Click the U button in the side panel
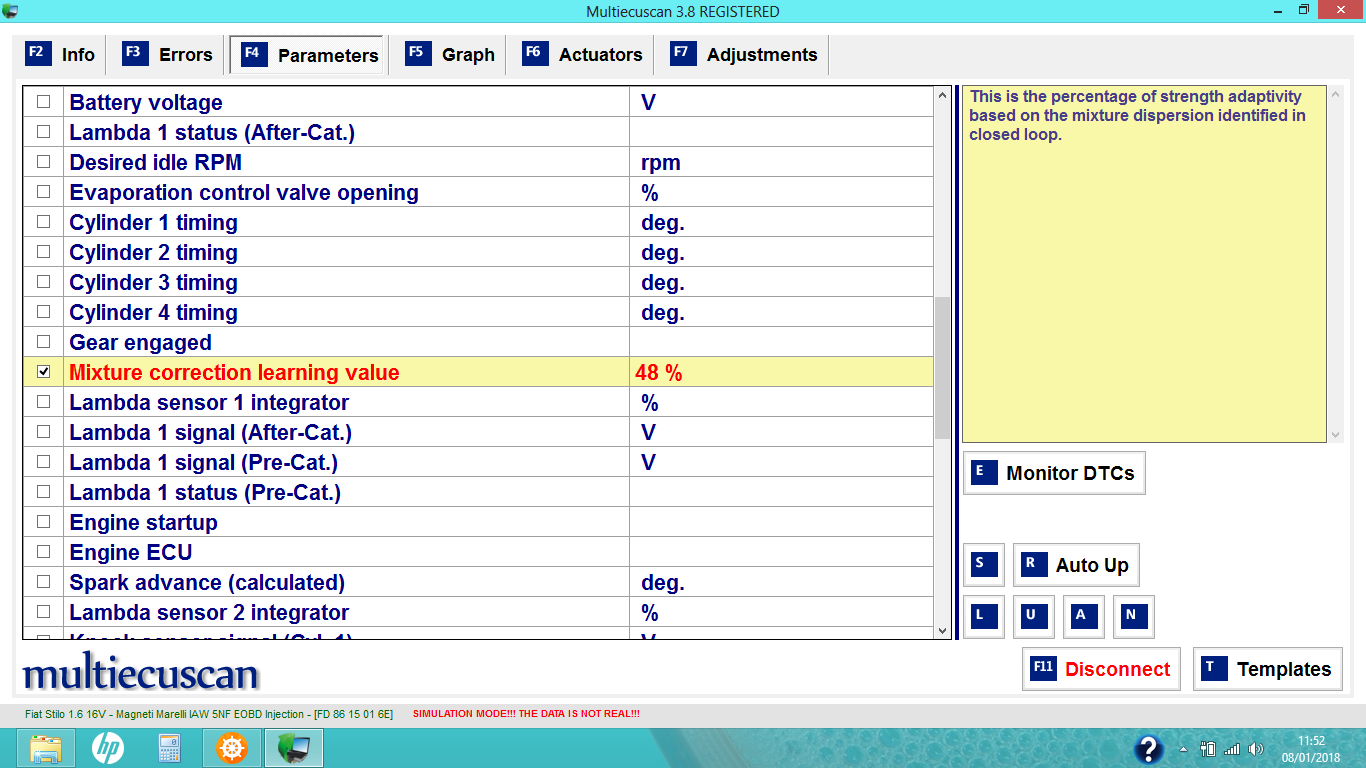 pyautogui.click(x=1034, y=617)
